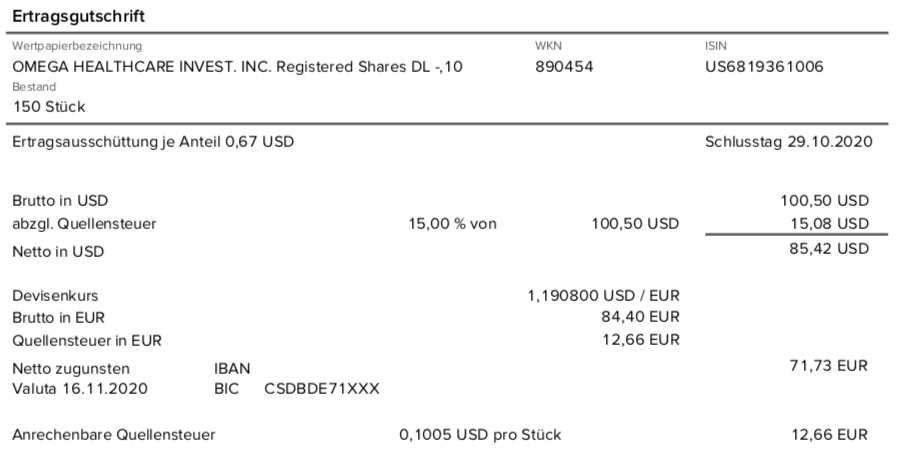Click the 0,1005 USD pro Stück text
The height and width of the screenshot is (454, 898).
(480, 435)
